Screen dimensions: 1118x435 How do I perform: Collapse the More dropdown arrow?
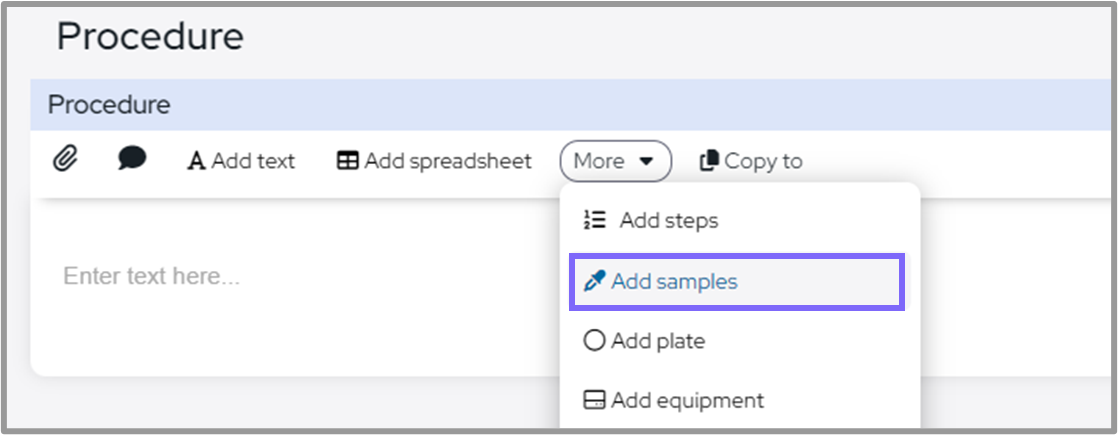pos(646,161)
